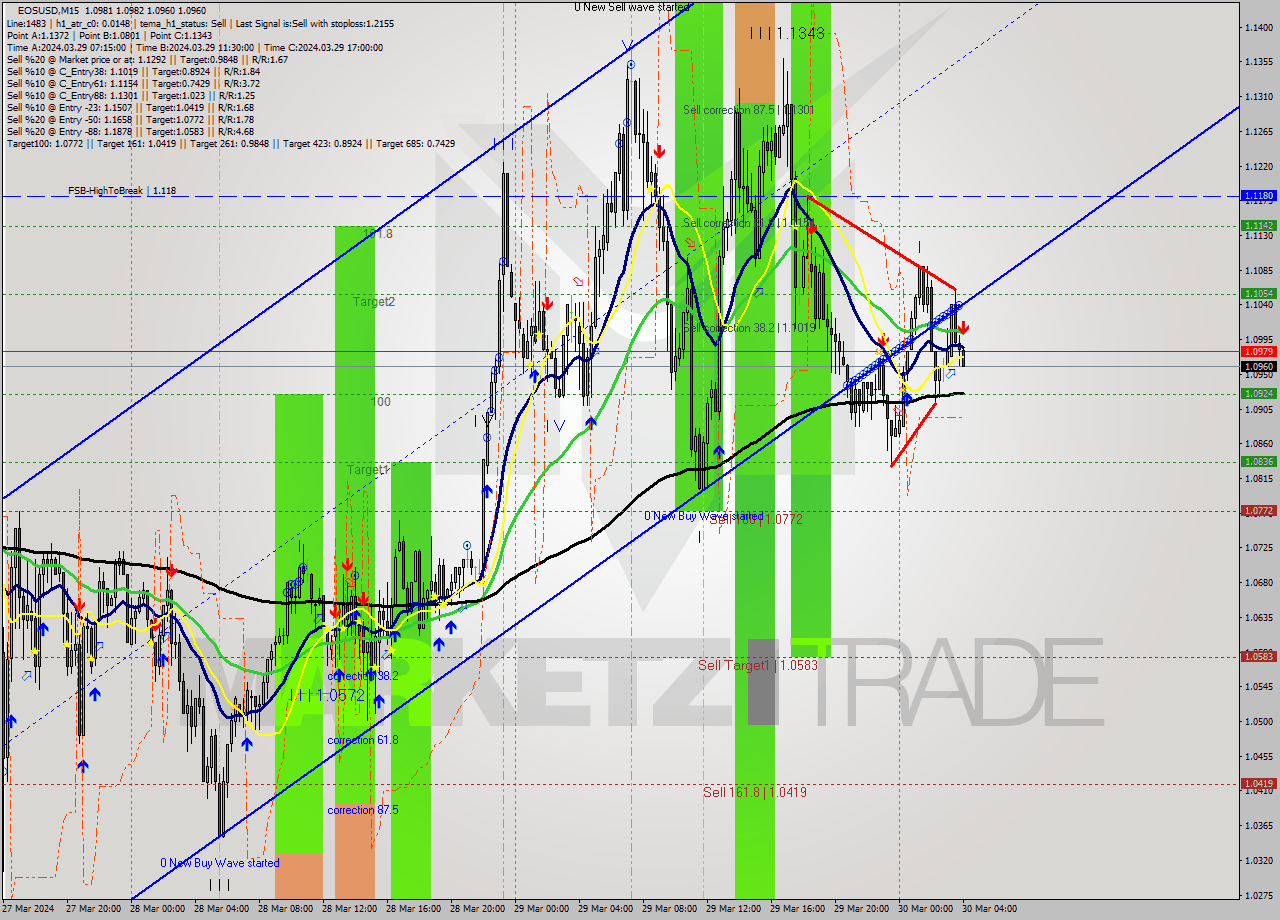
Task: Click the '28 Mar 12:00' time axis label
Action: 351,909
